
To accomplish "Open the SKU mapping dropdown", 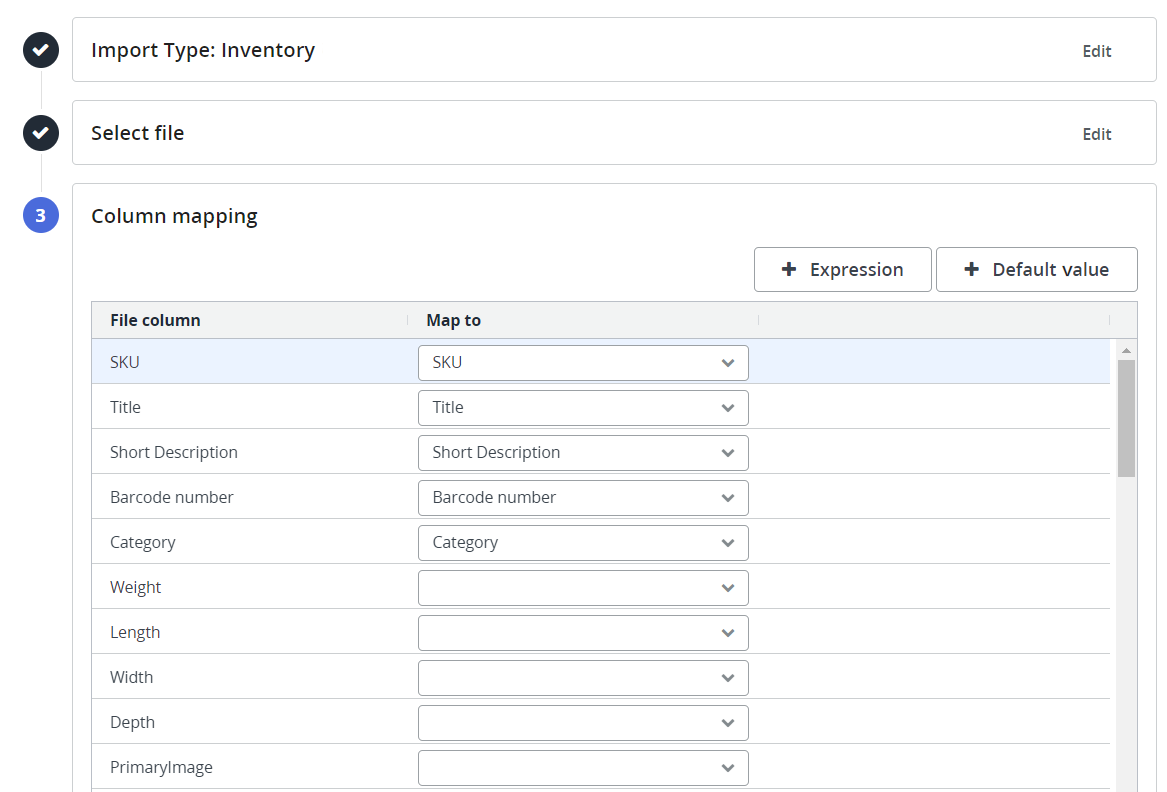I will click(582, 363).
